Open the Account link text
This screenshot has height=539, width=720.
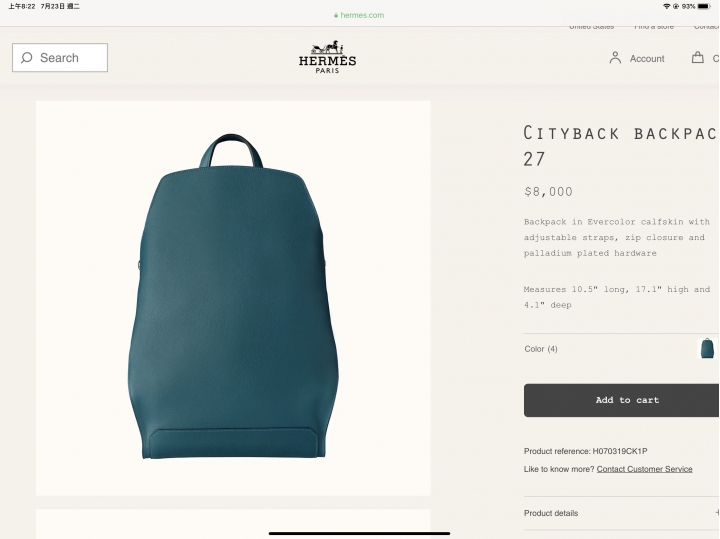[647, 58]
